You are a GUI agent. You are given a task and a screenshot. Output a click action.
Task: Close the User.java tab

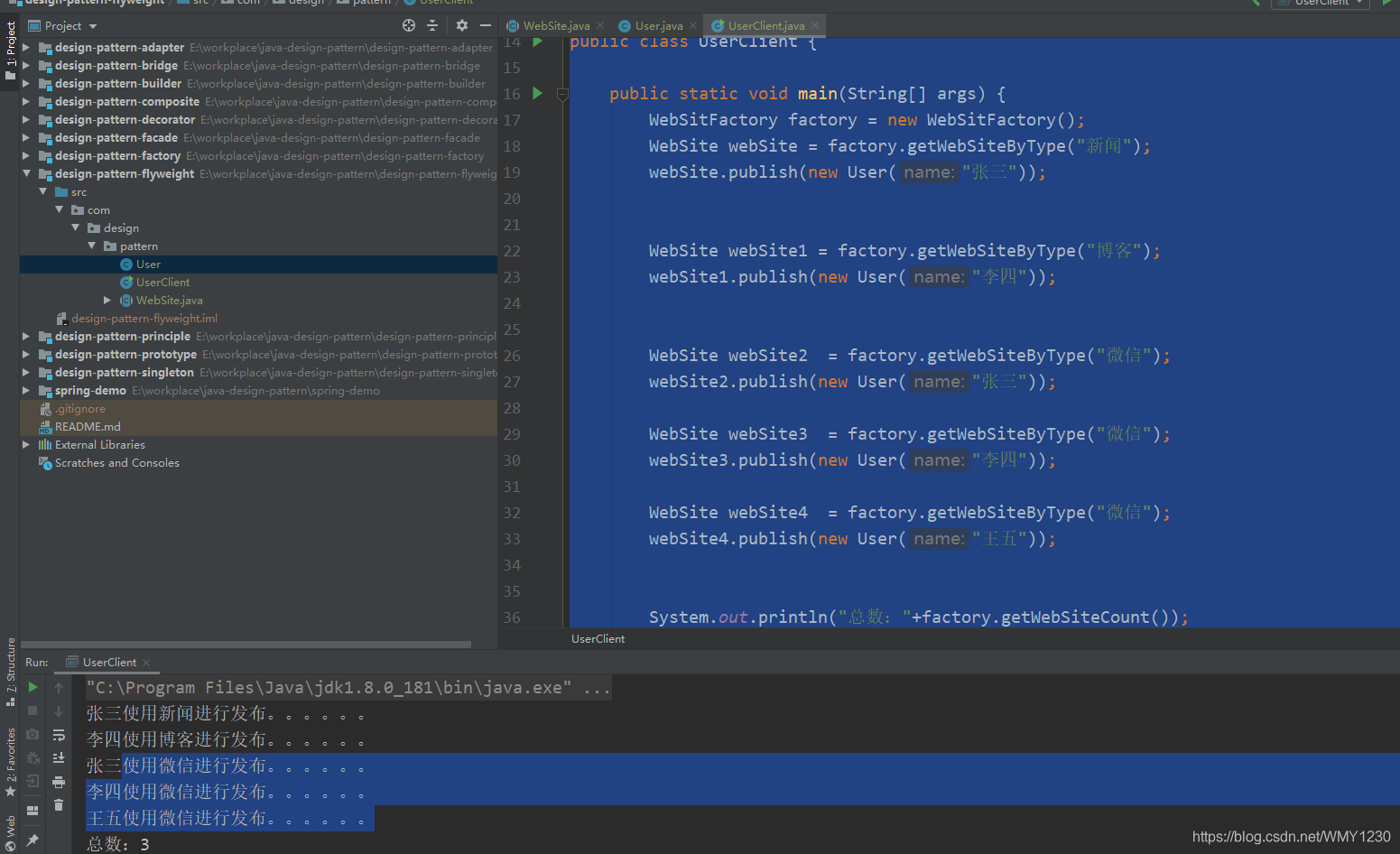click(693, 25)
